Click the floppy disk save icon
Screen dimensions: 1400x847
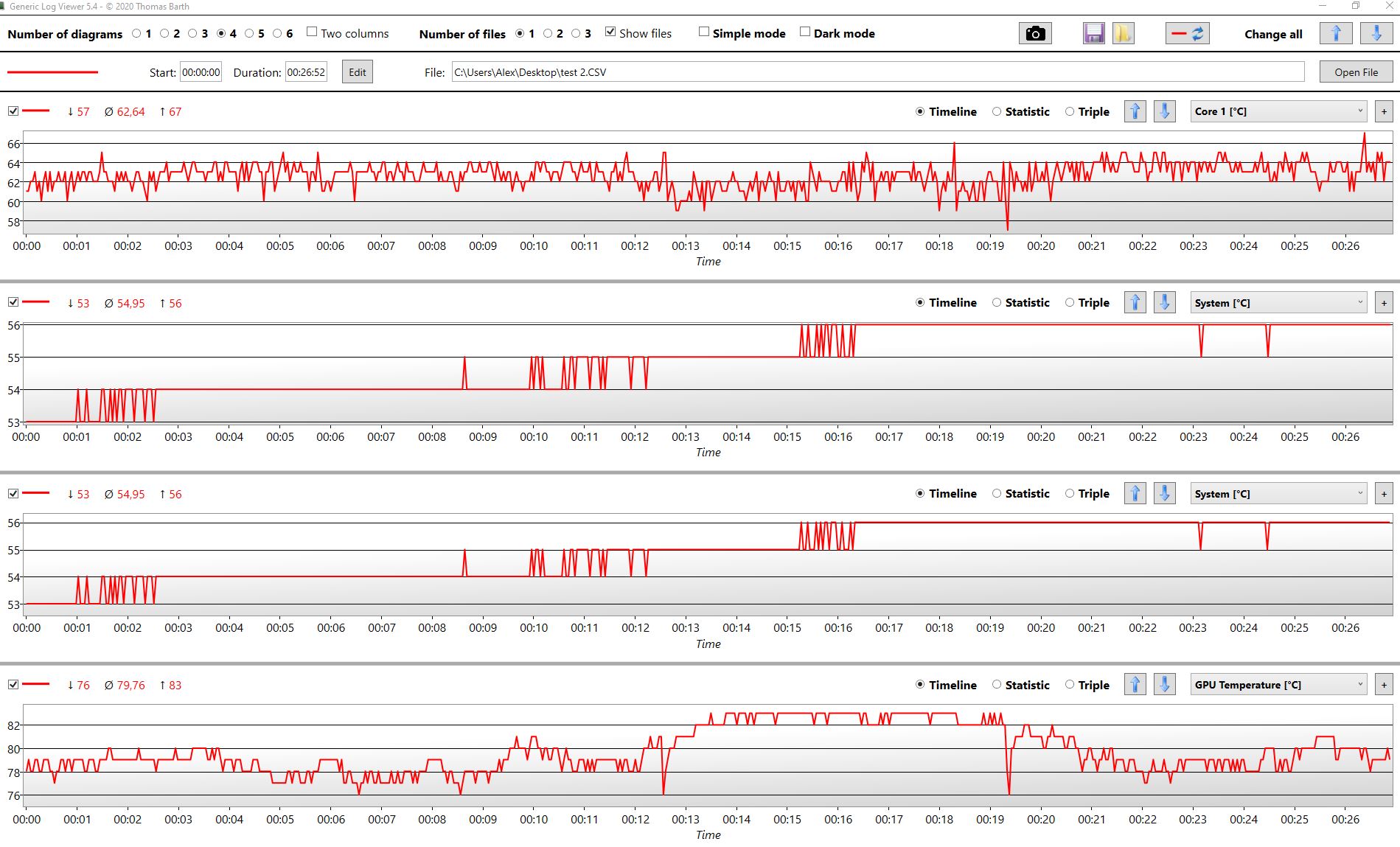[1093, 34]
